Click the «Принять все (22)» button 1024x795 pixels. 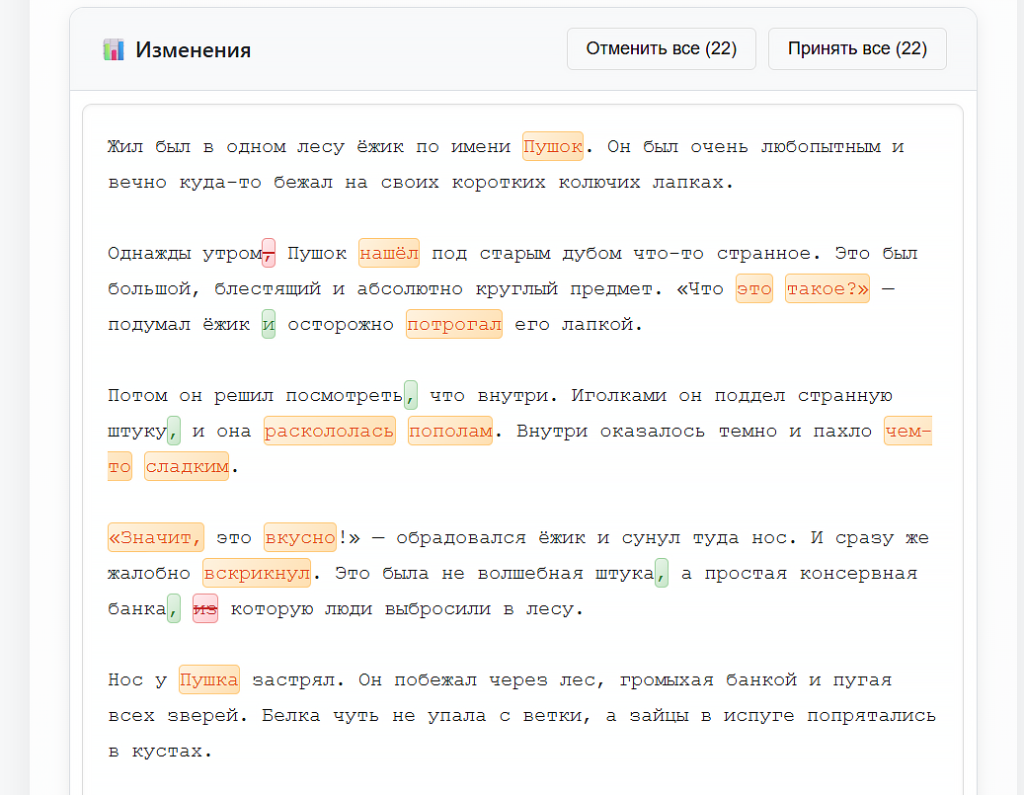pos(856,48)
